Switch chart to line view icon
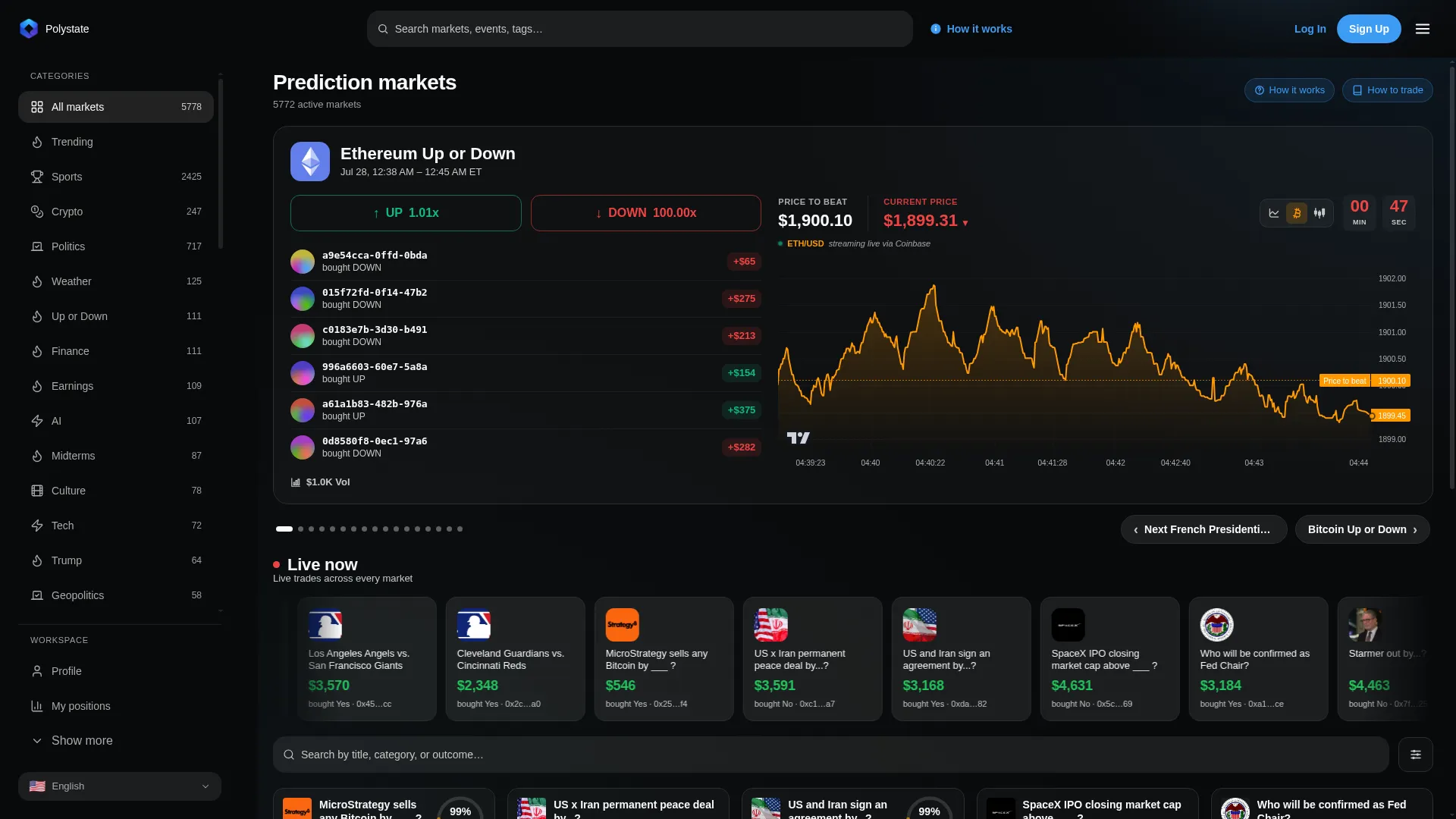 (1274, 213)
